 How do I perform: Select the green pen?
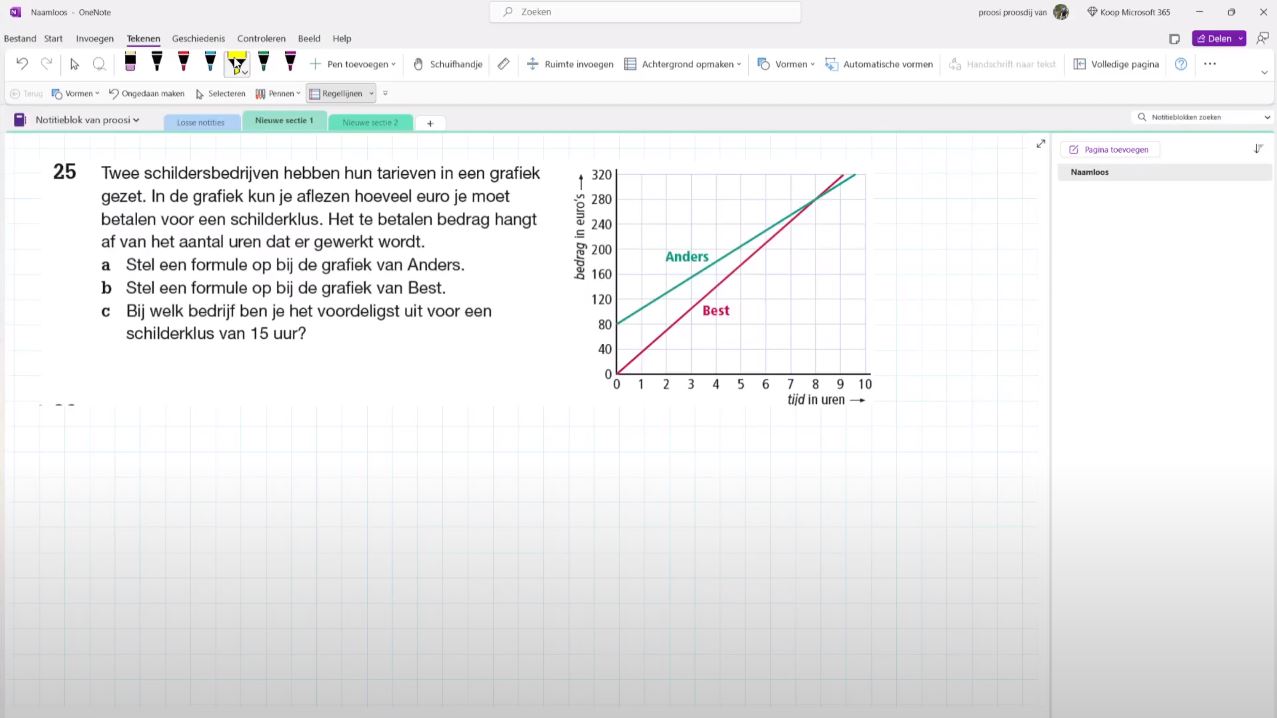pos(263,62)
